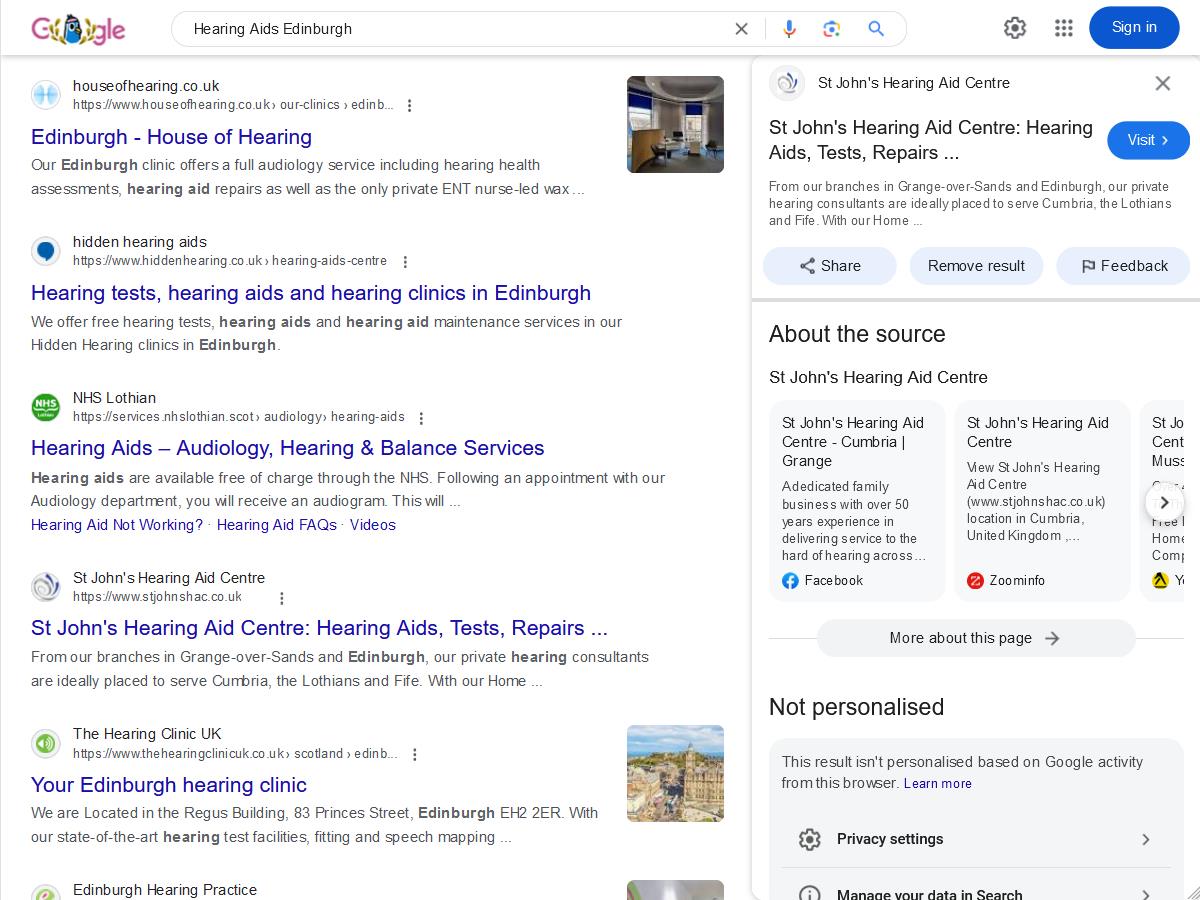Open more options for The Hearing Clinic UK result
The width and height of the screenshot is (1200, 900).
(x=415, y=754)
